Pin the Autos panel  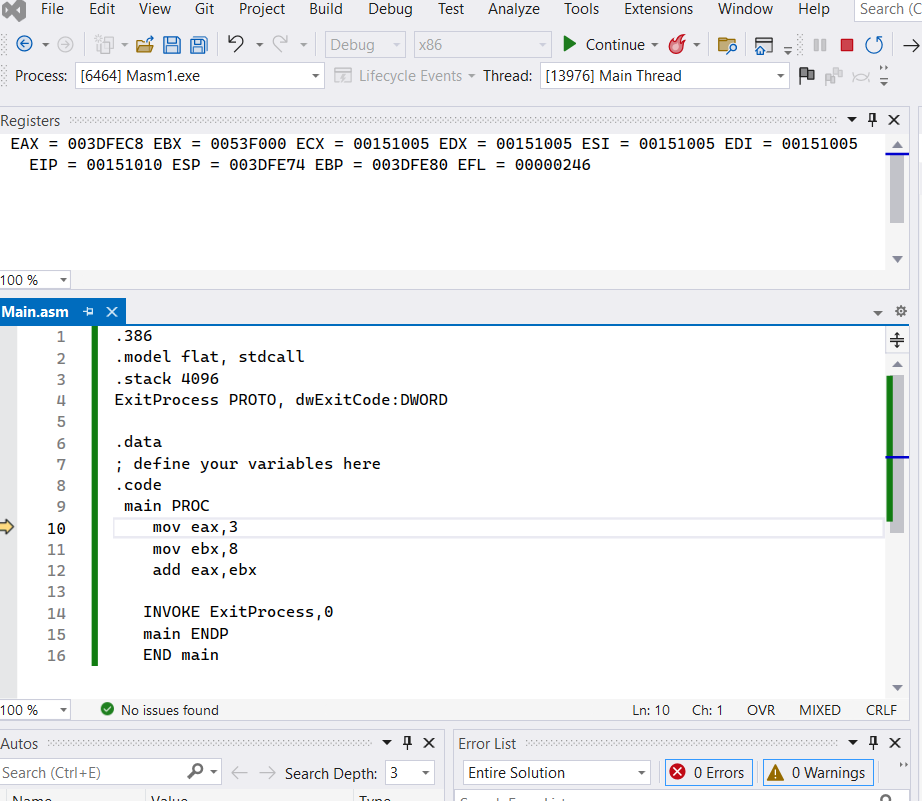click(x=407, y=743)
